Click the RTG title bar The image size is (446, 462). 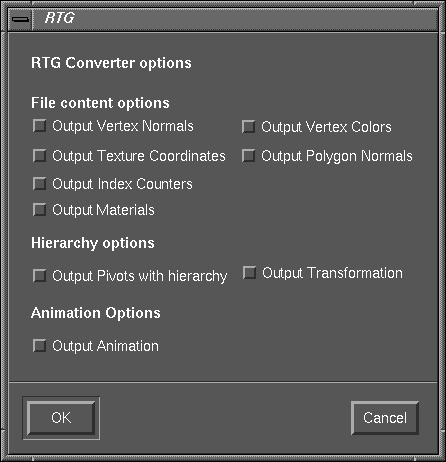pyautogui.click(x=235, y=19)
